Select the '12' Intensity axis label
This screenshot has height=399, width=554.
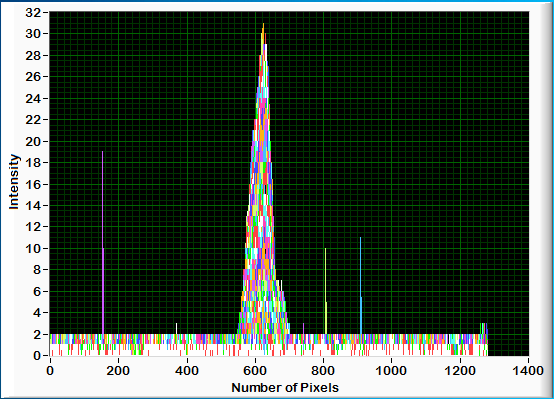(33, 227)
